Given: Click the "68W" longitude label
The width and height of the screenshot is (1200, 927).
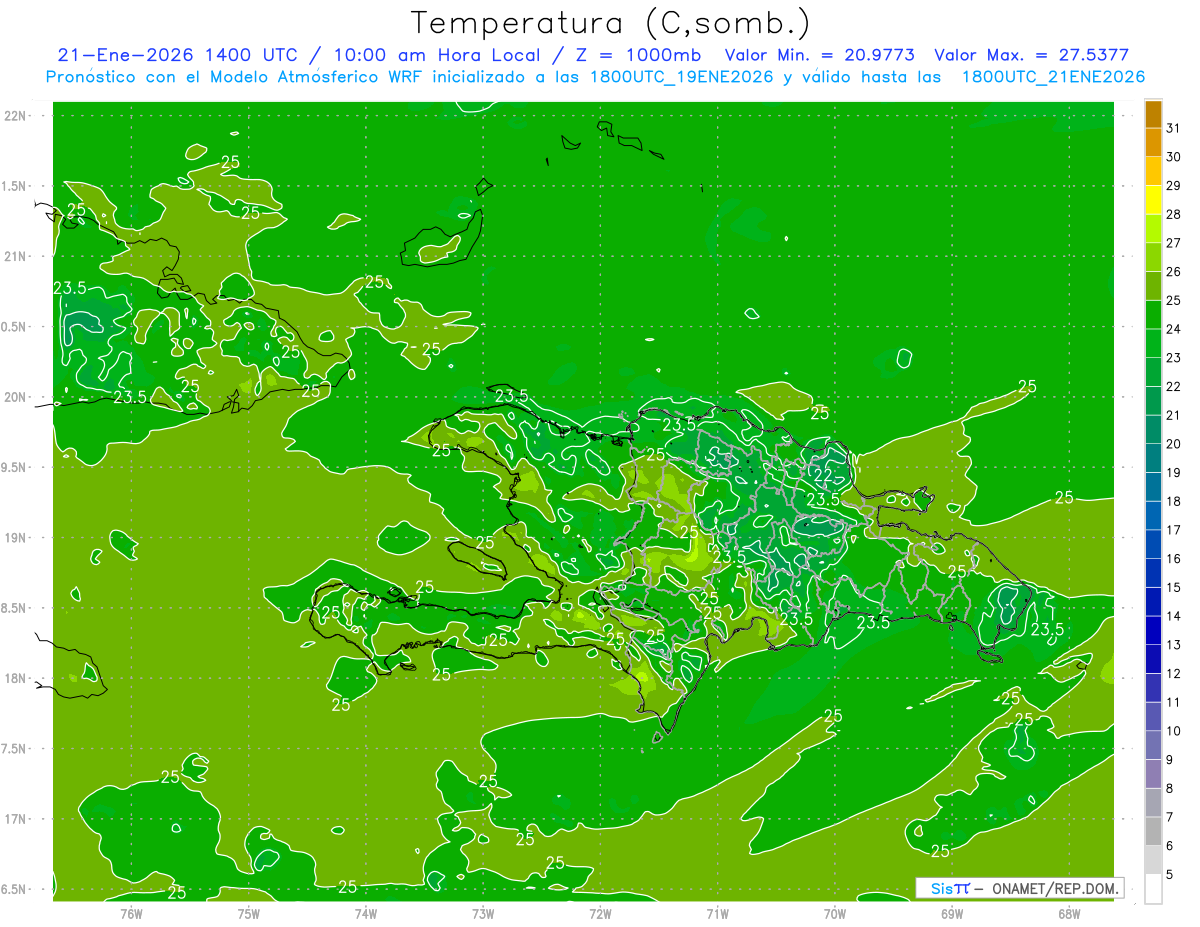Looking at the screenshot, I should (1068, 913).
